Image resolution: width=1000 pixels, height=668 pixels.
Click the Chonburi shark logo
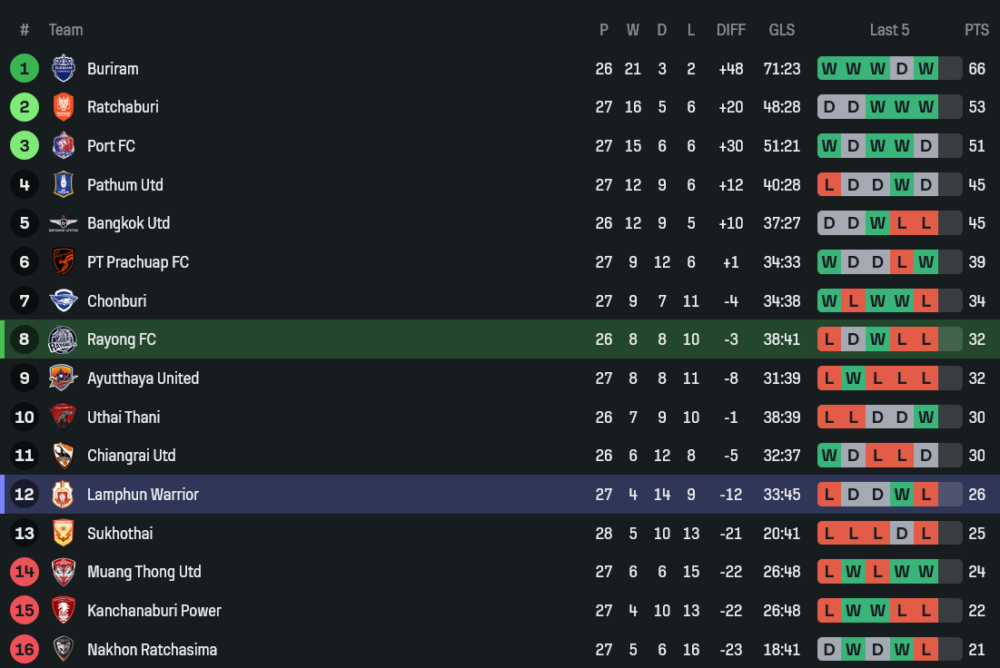click(63, 301)
